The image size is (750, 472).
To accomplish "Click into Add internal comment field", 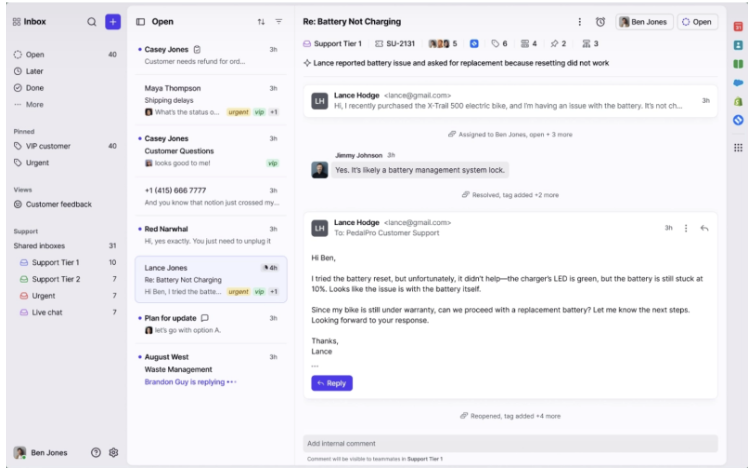I will [510, 443].
